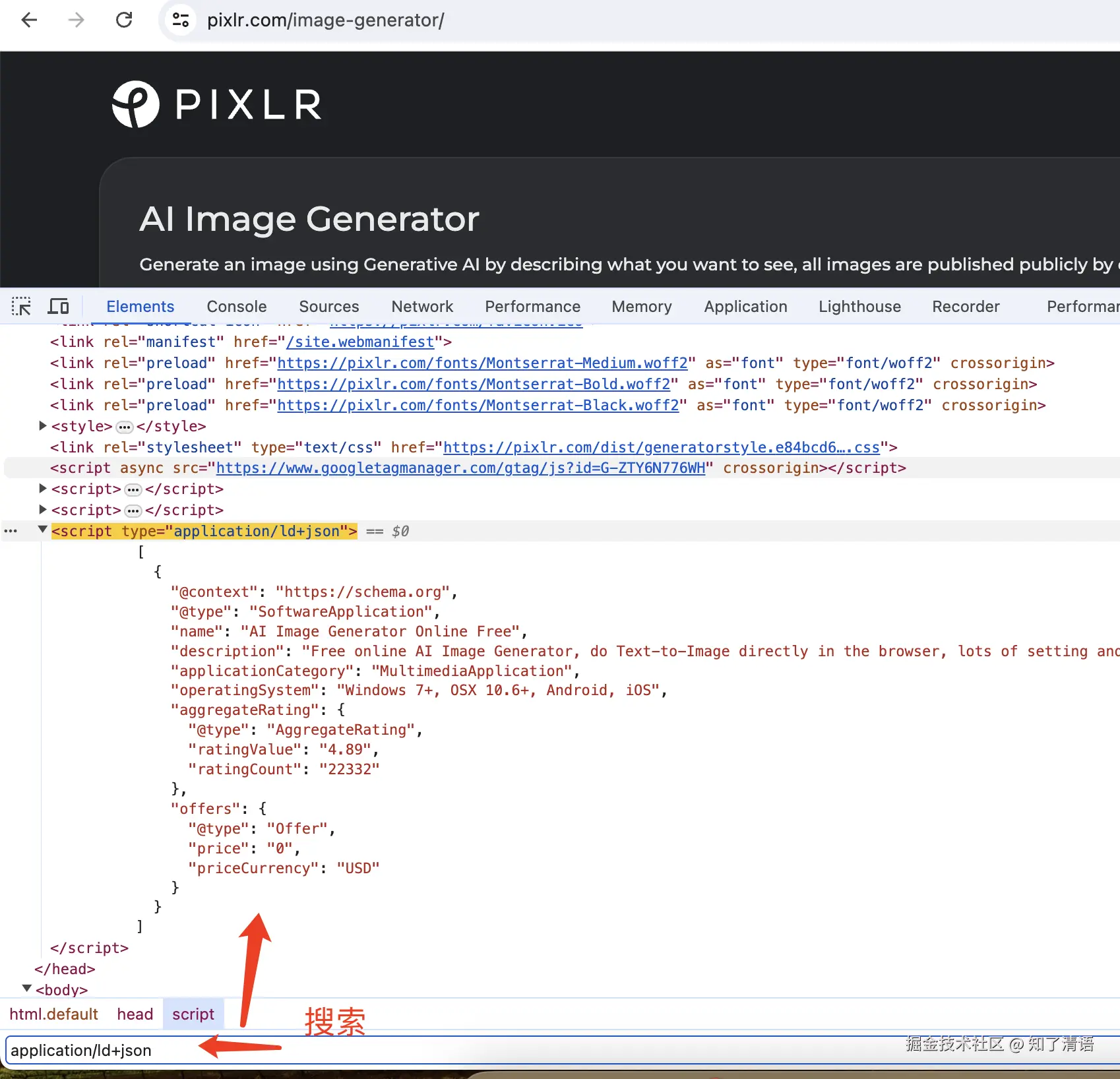The width and height of the screenshot is (1120, 1079).
Task: Collapse the application/ld+json script node
Action: (43, 530)
